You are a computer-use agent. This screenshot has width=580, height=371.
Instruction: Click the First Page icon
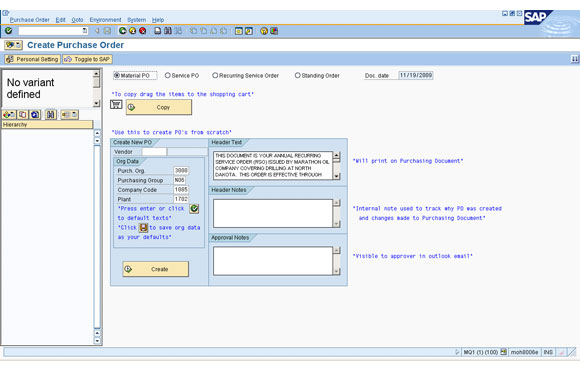tap(193, 31)
